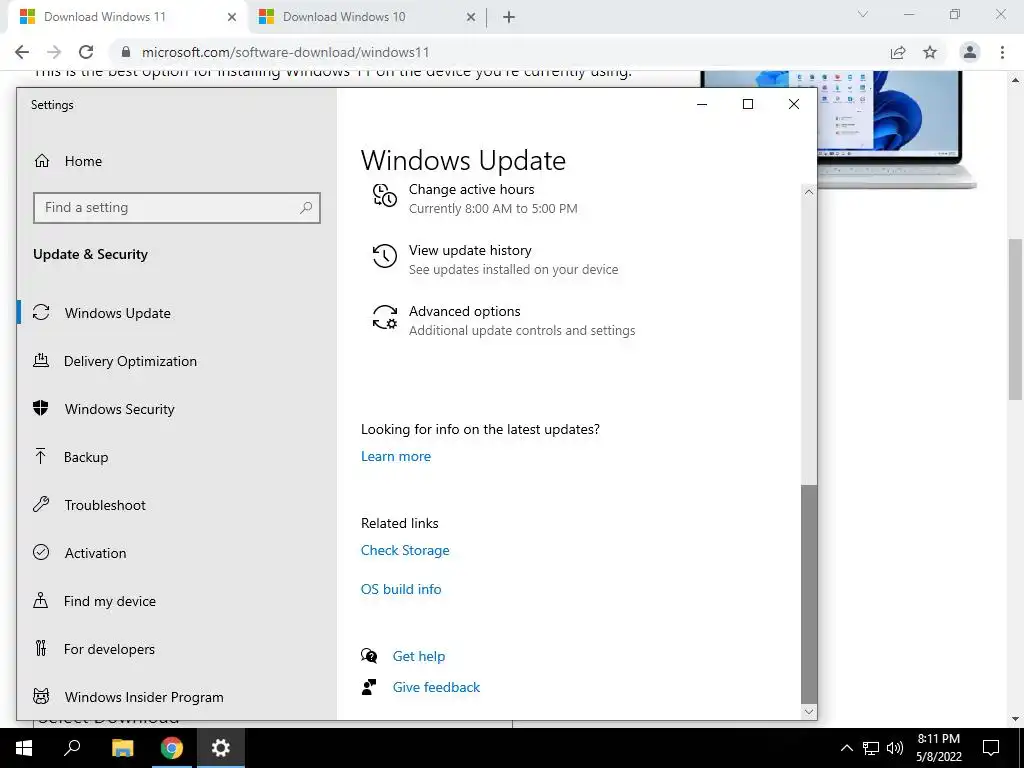Click the Give feedback link
The height and width of the screenshot is (768, 1024).
click(436, 687)
